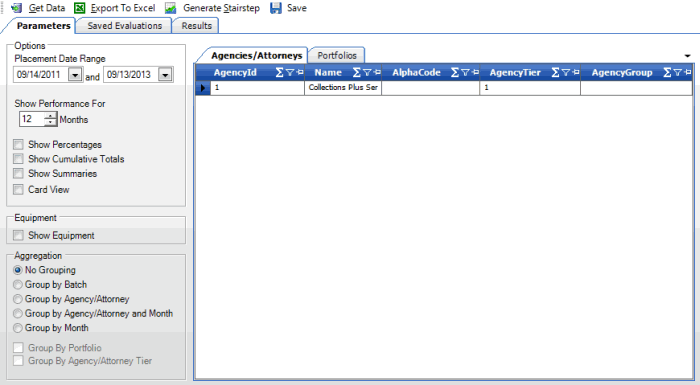Open the Agencies/Attorneys tab

256,55
